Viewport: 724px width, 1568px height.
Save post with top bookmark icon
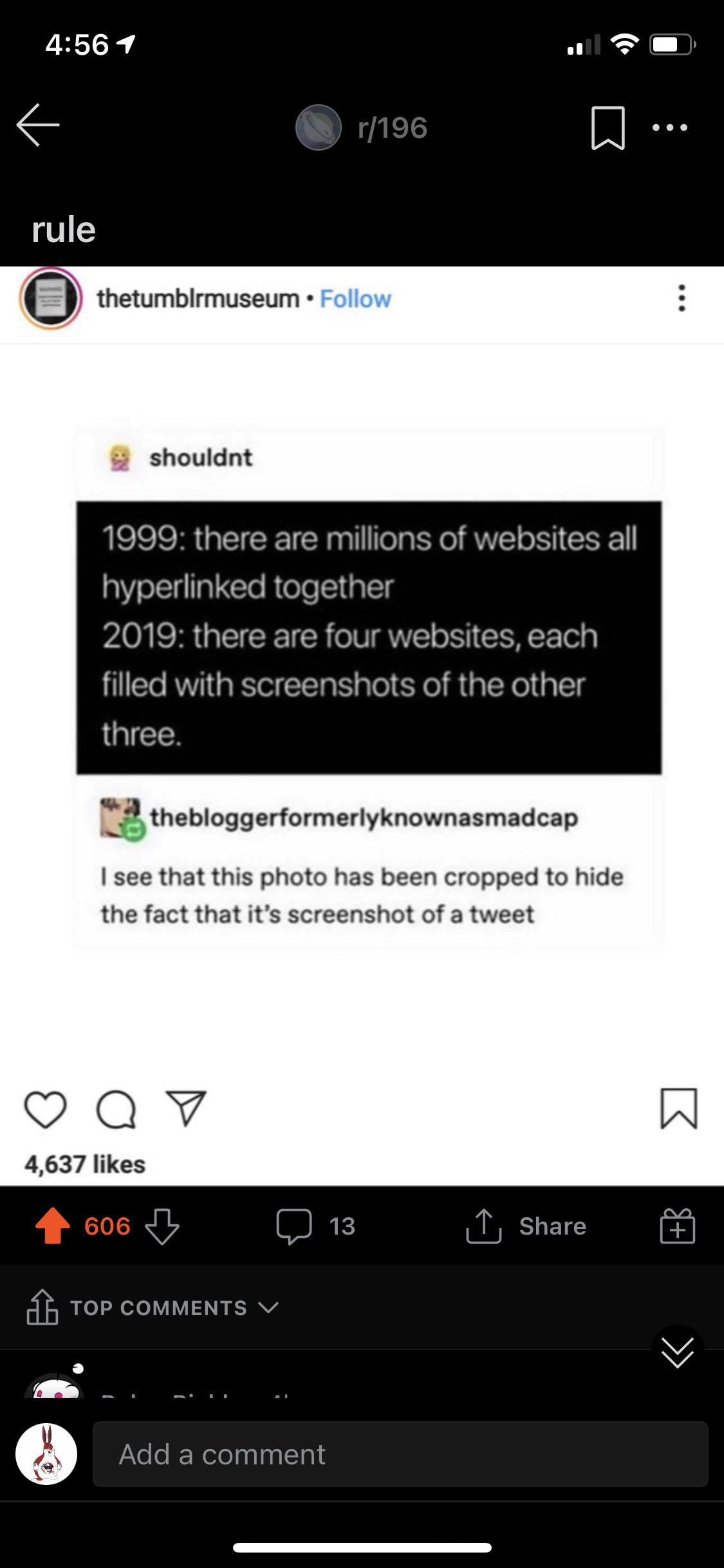(608, 127)
